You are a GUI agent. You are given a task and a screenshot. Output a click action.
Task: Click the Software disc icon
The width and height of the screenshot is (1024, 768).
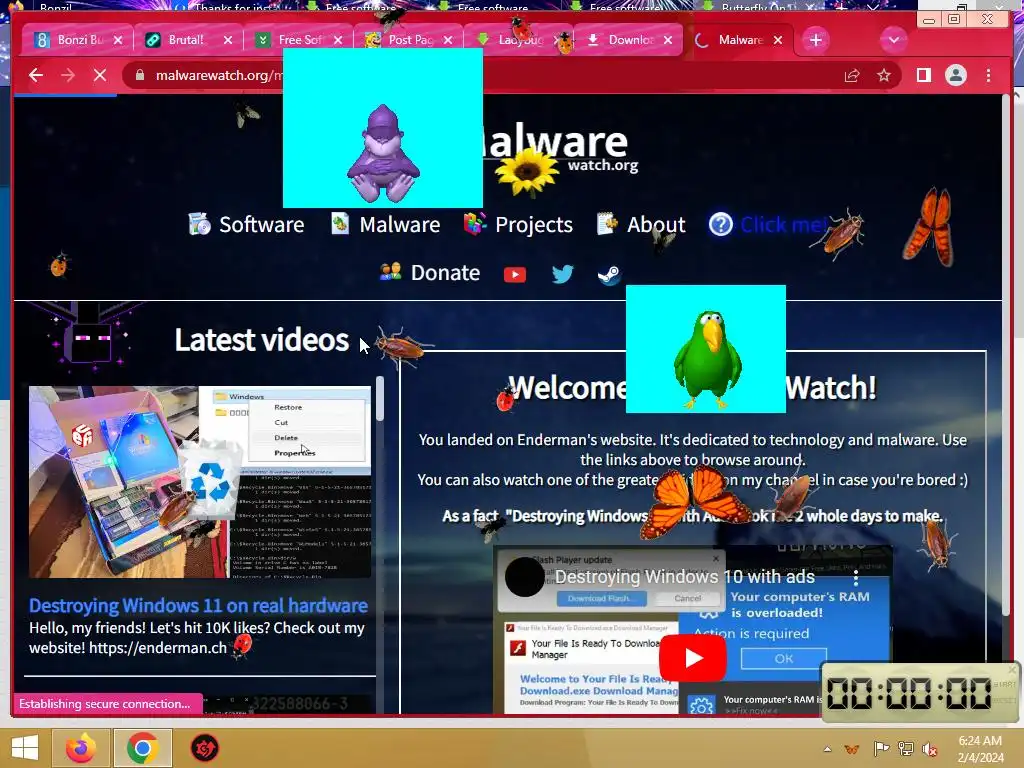pyautogui.click(x=199, y=224)
